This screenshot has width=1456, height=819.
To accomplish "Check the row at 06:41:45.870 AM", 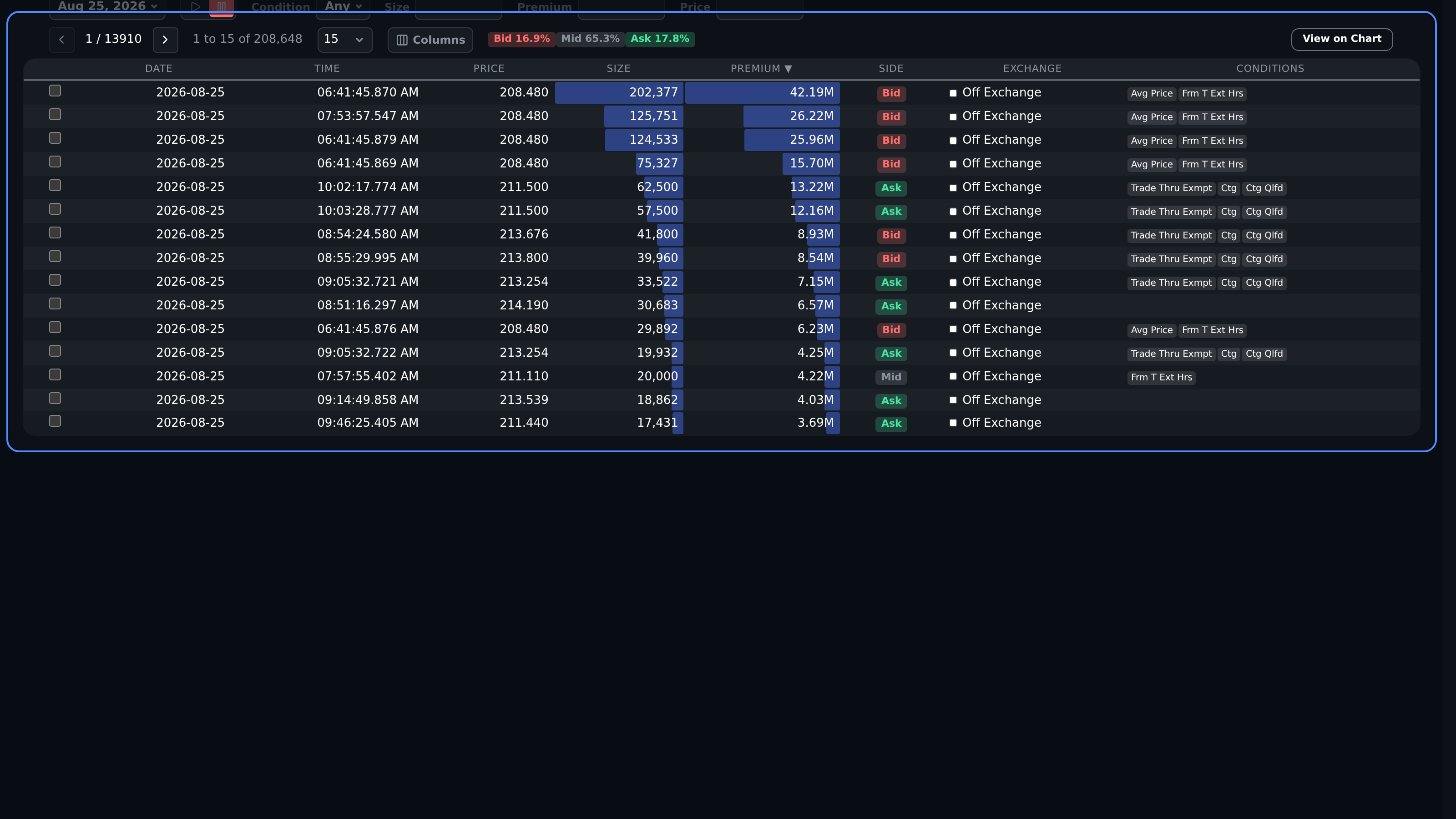I will pos(55,91).
